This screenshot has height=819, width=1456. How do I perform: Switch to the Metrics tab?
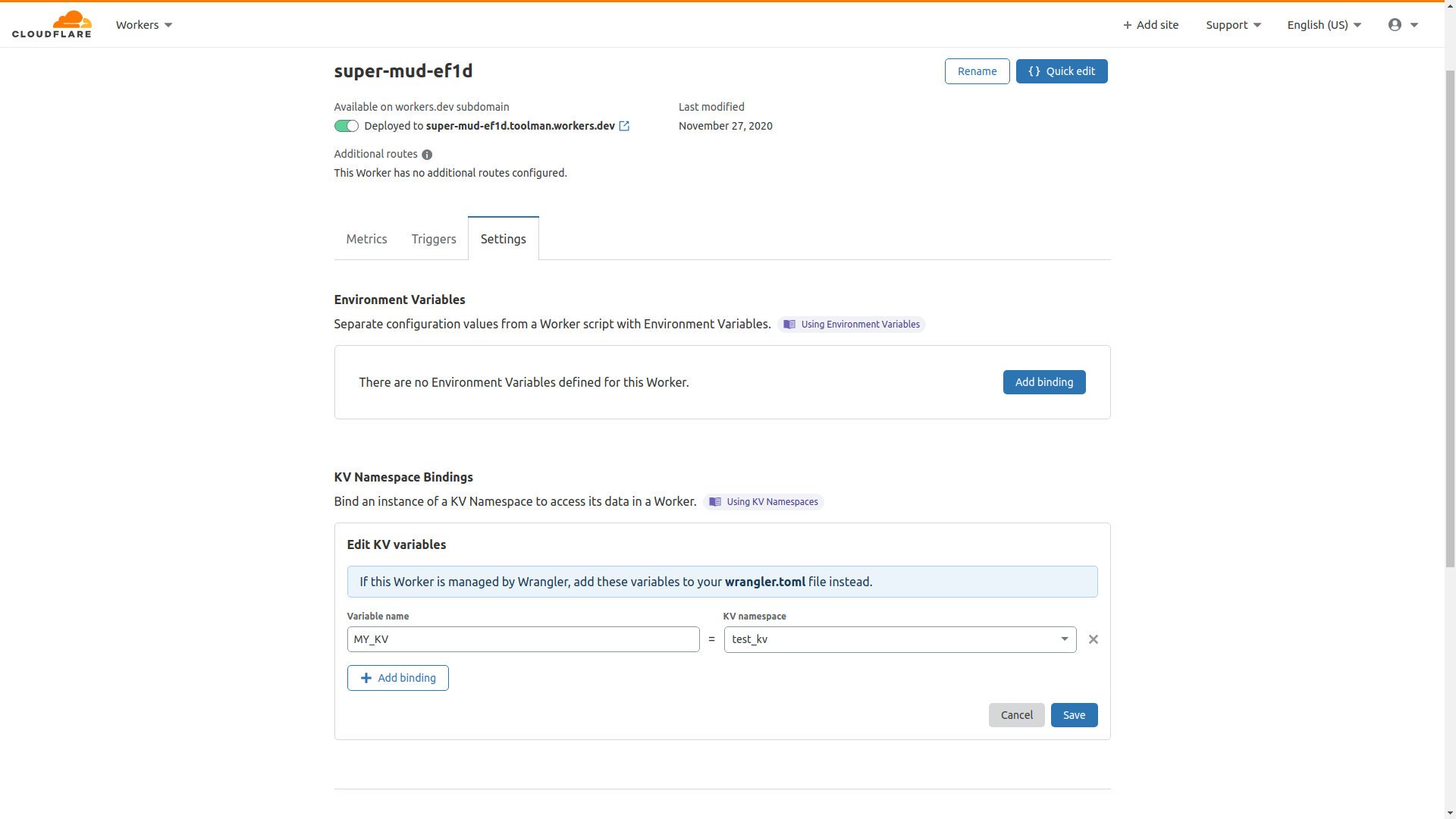pos(366,239)
